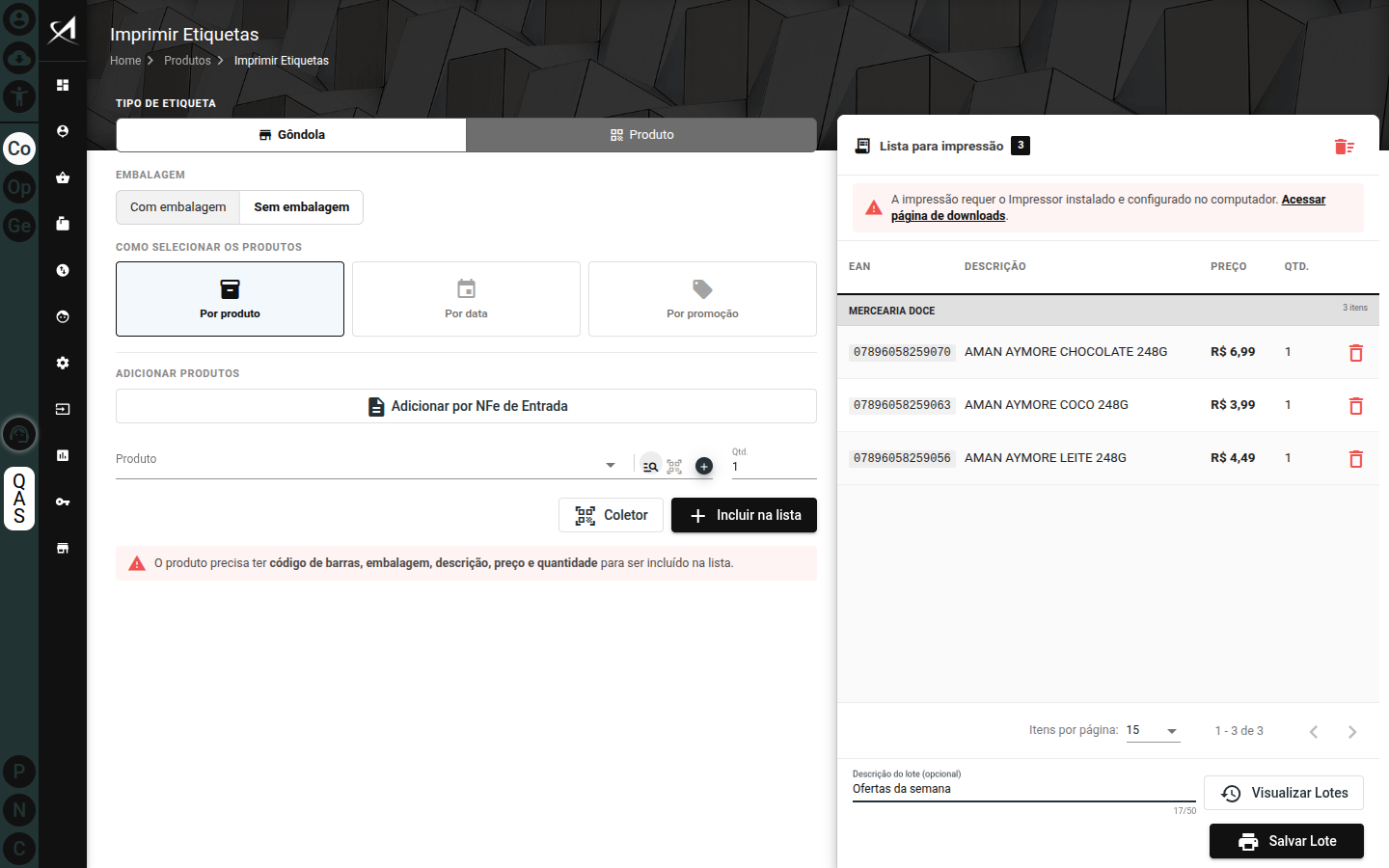Click the advanced product search icon
Screen dimensions: 1389x868
tap(651, 466)
